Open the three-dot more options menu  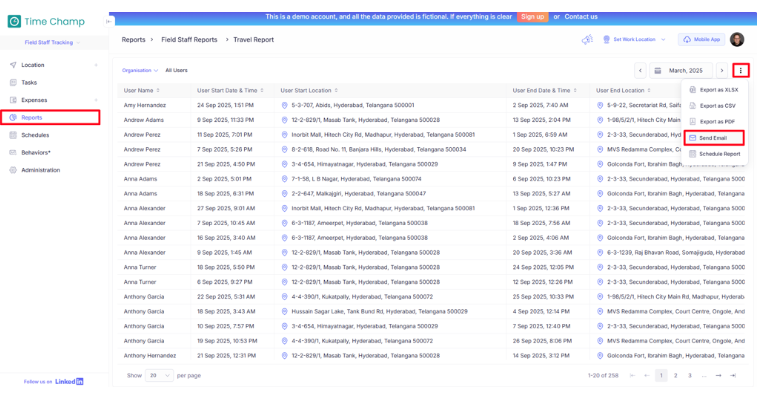tap(741, 71)
